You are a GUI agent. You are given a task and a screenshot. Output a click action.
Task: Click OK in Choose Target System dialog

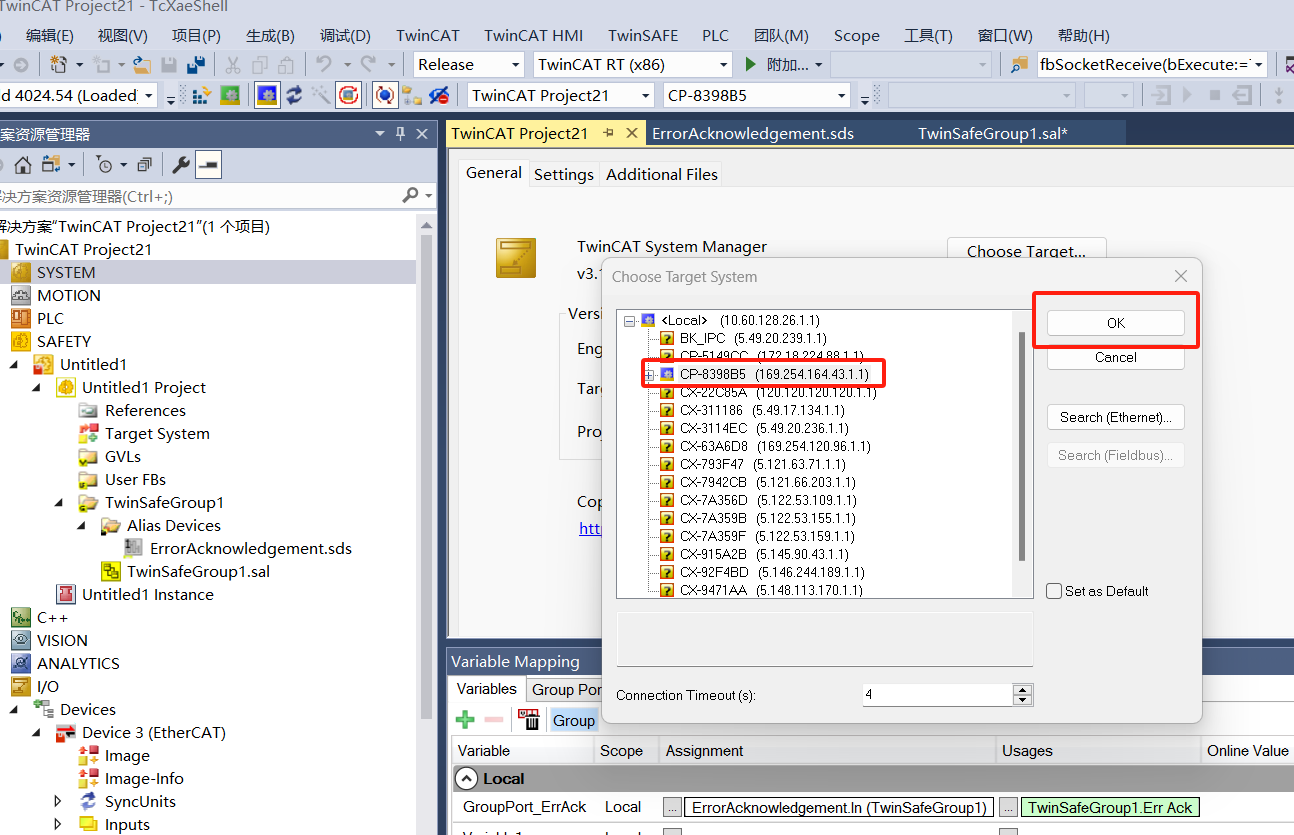tap(1115, 323)
